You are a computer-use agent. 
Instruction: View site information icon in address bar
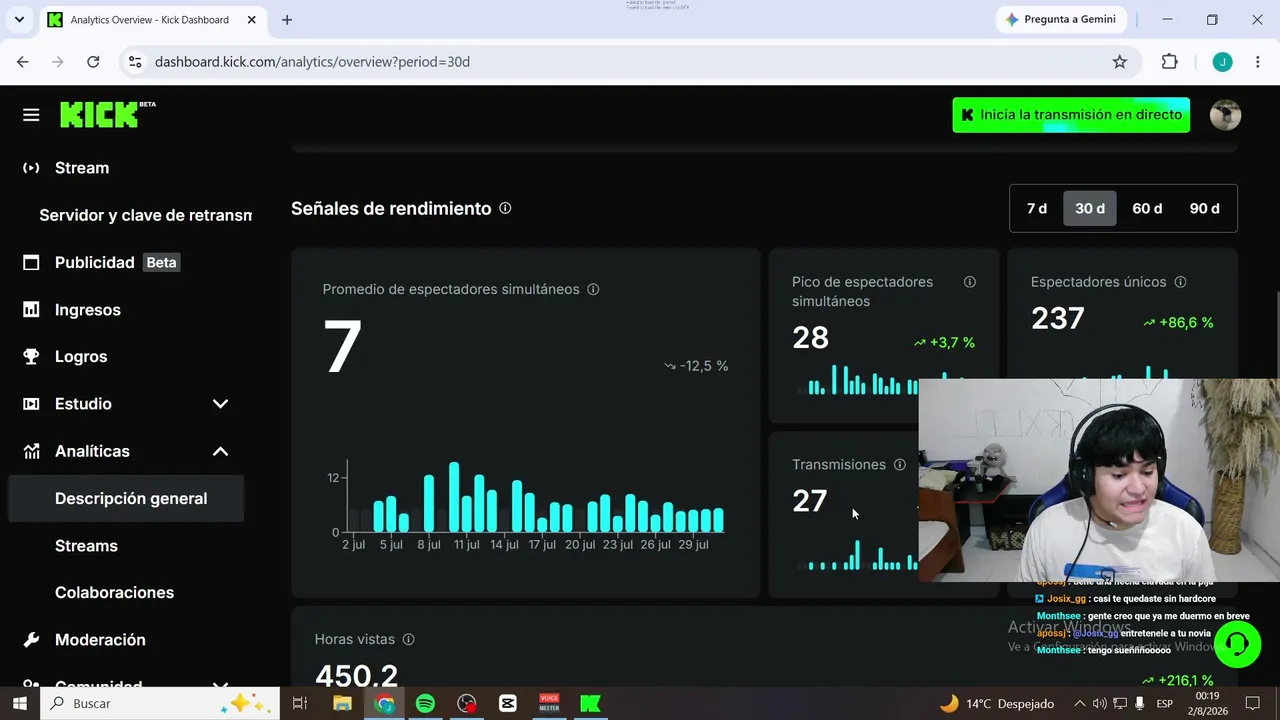pyautogui.click(x=135, y=62)
